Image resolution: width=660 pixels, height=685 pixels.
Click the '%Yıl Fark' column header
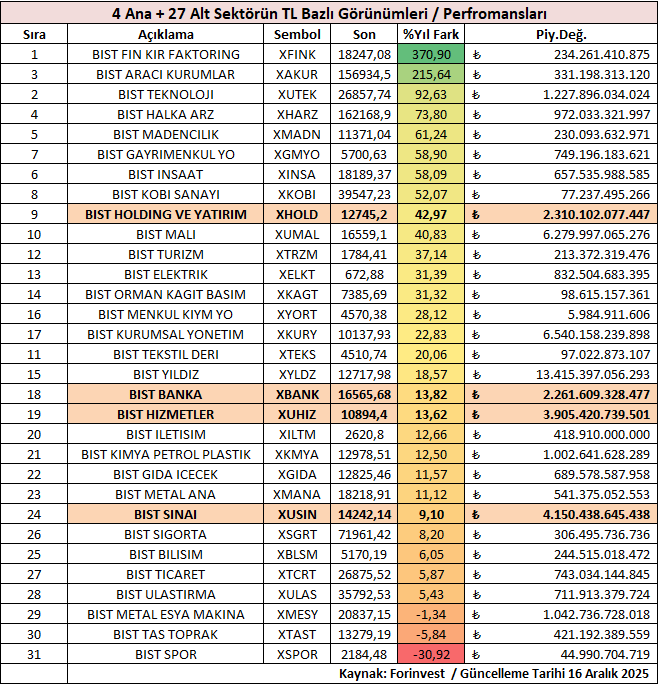click(431, 34)
